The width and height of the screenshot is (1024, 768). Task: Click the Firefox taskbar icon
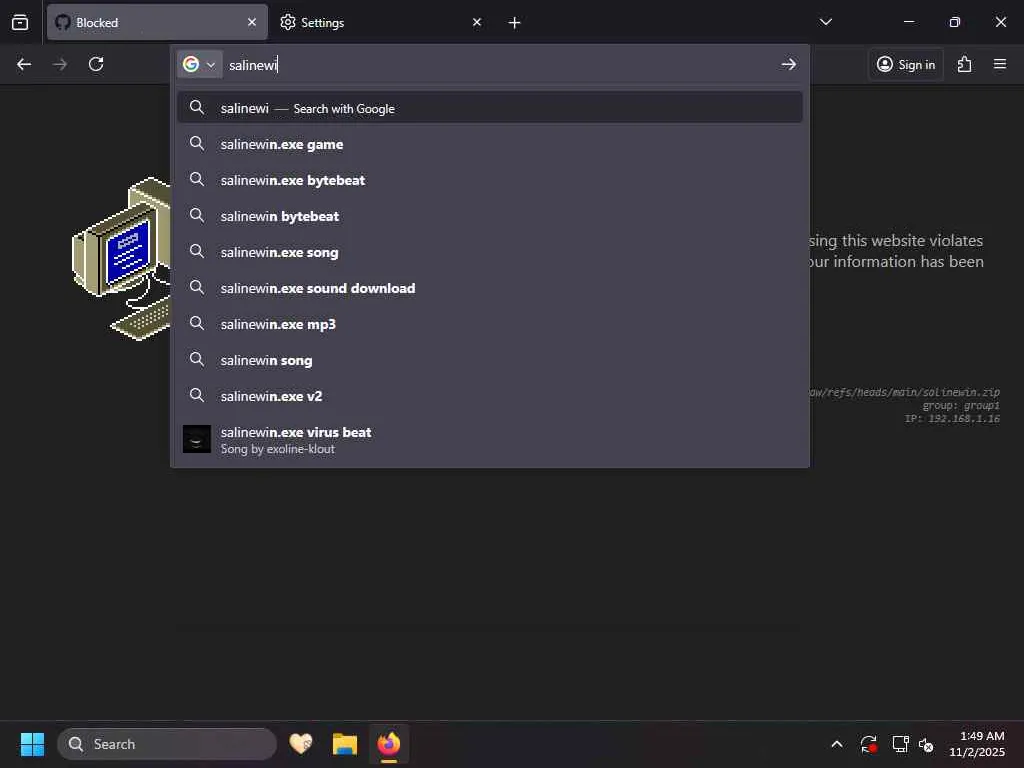point(389,744)
